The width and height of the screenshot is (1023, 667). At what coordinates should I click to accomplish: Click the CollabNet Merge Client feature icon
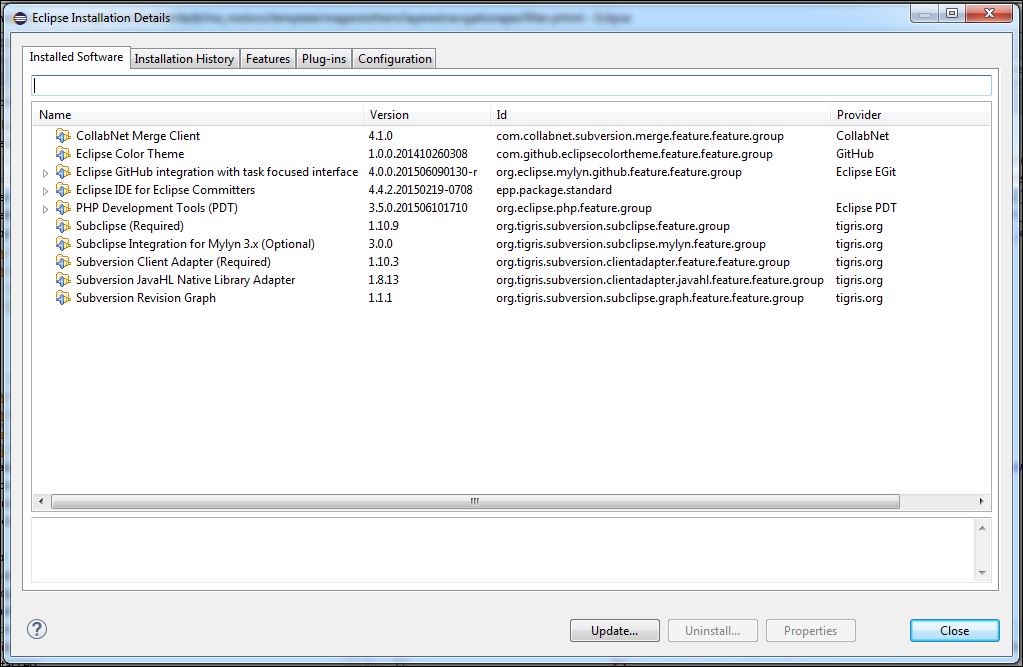click(63, 136)
